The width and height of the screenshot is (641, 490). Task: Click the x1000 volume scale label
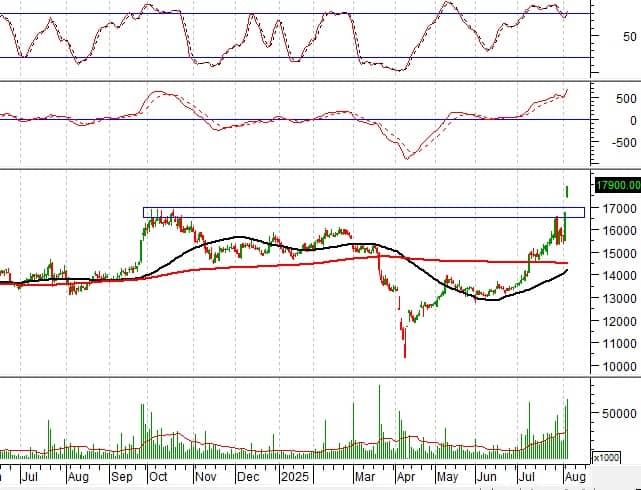pos(606,457)
